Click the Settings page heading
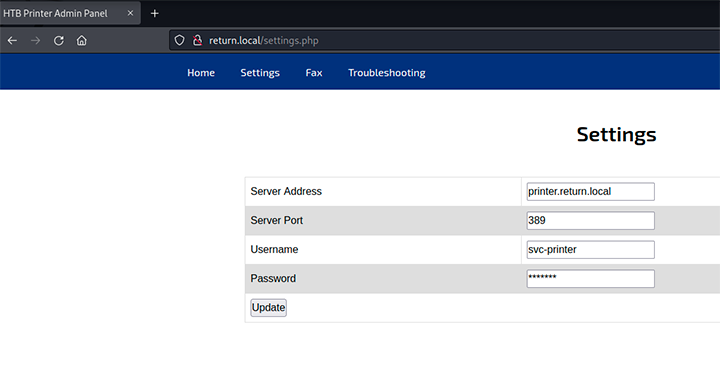720x384 pixels. 616,135
